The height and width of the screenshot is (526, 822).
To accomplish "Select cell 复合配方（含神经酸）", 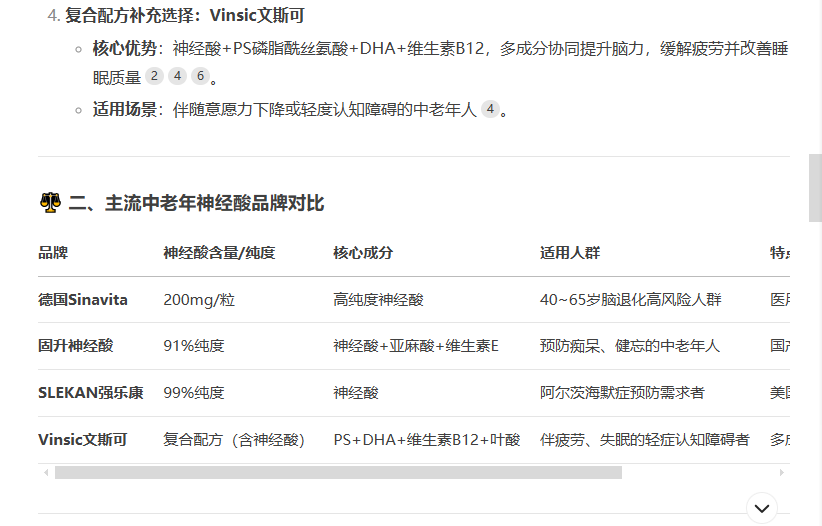I will point(234,439).
